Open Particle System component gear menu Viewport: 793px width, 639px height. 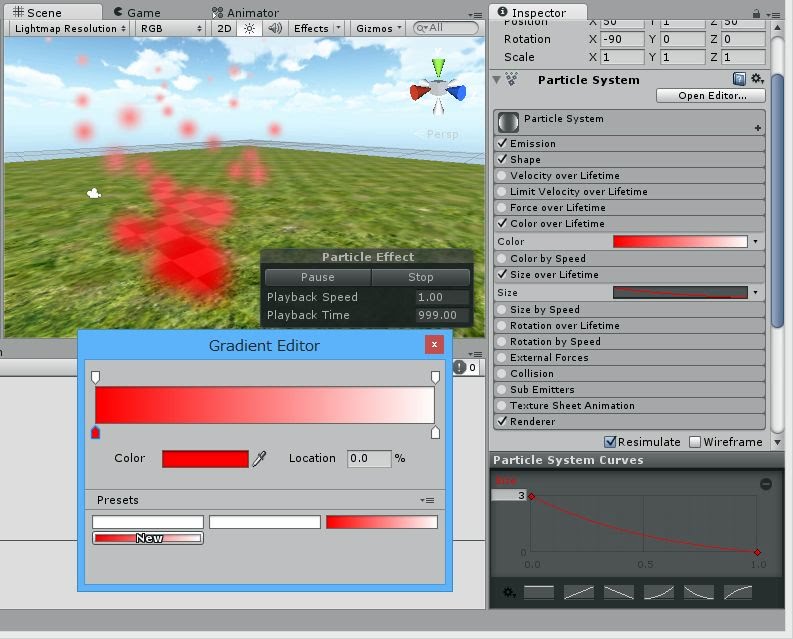pos(757,79)
